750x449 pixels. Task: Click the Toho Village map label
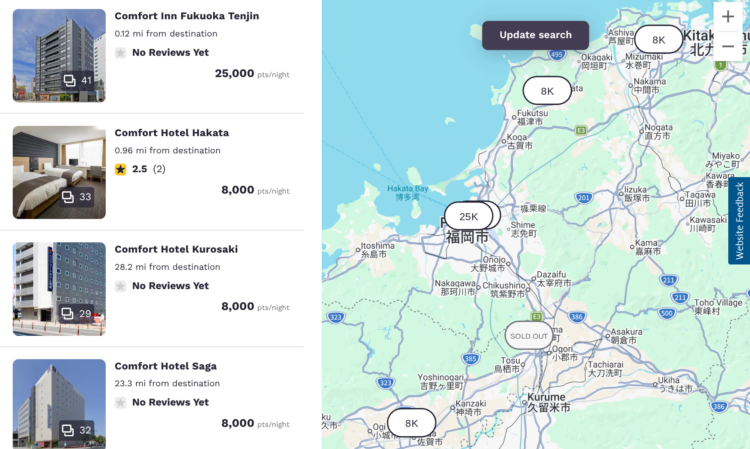point(717,307)
